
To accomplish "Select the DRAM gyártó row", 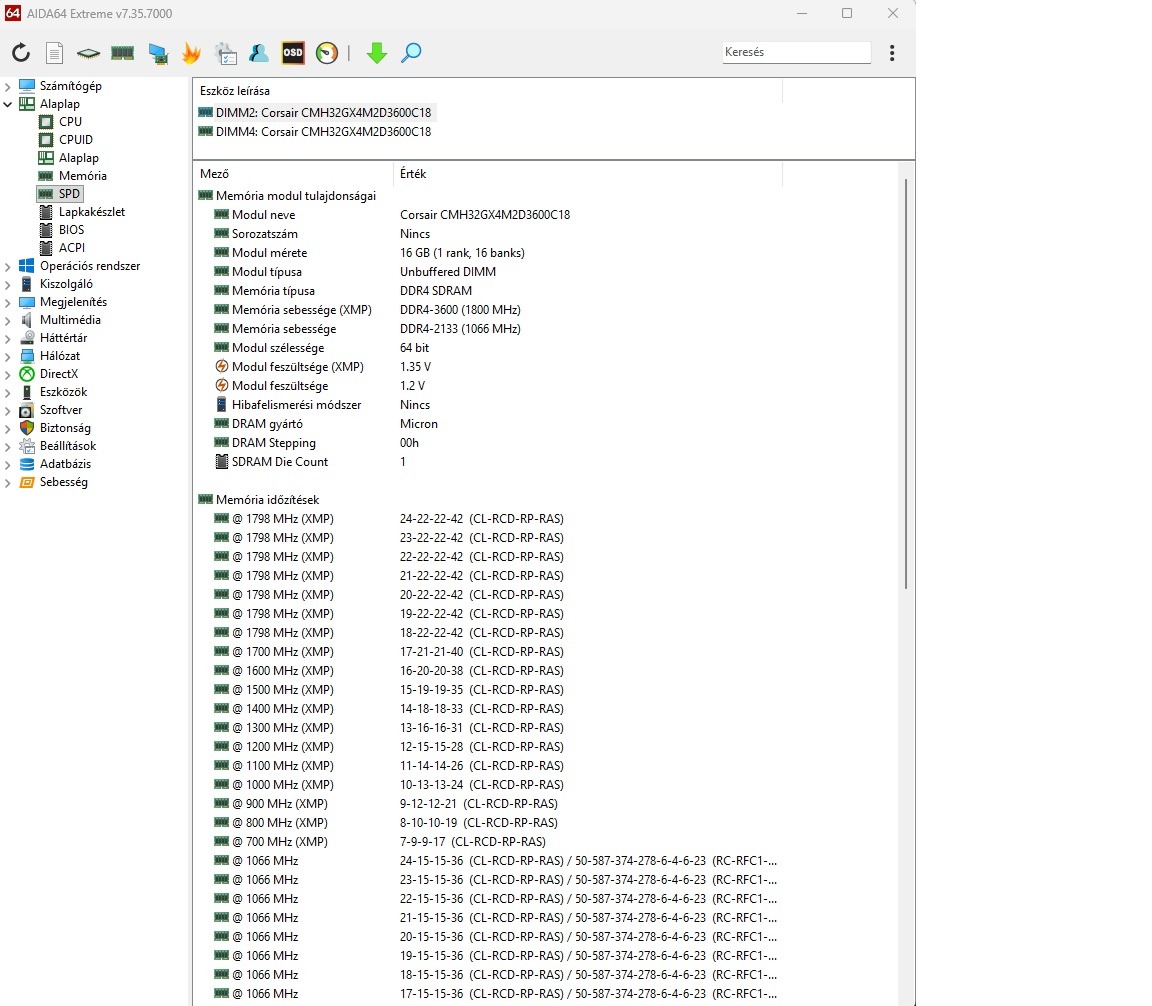I will pos(488,424).
